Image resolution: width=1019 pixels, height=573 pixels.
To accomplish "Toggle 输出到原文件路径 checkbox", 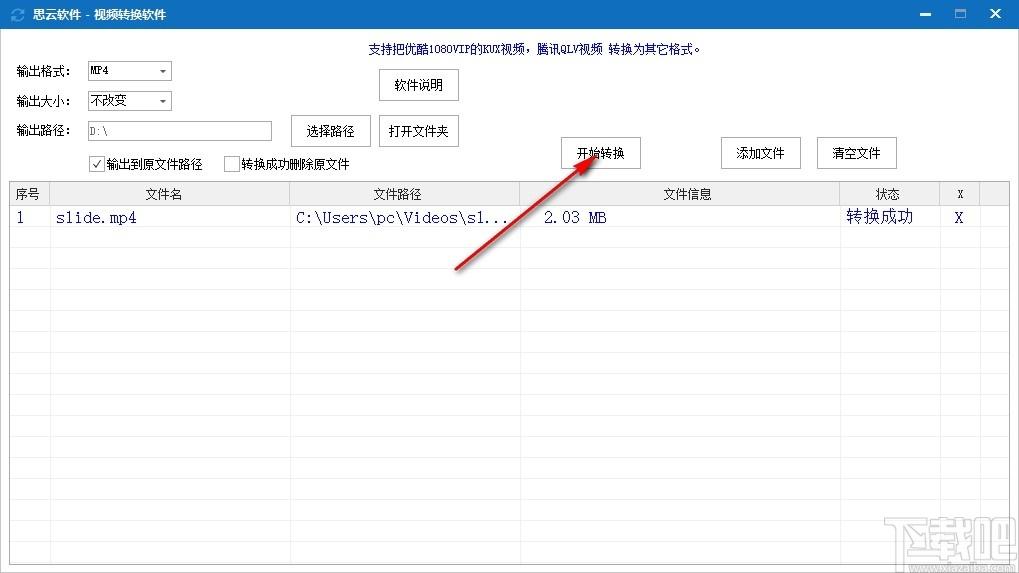I will click(97, 164).
